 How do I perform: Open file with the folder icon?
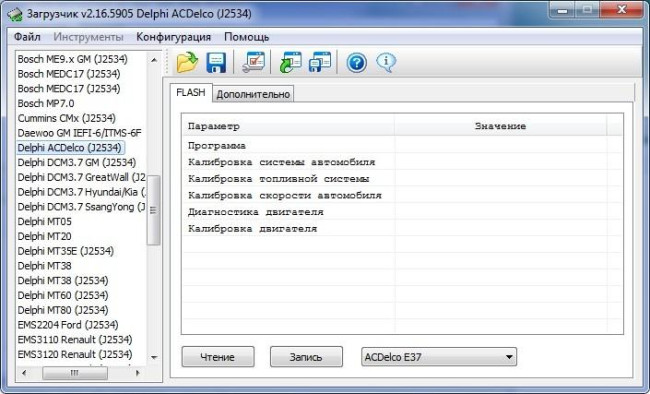click(187, 63)
